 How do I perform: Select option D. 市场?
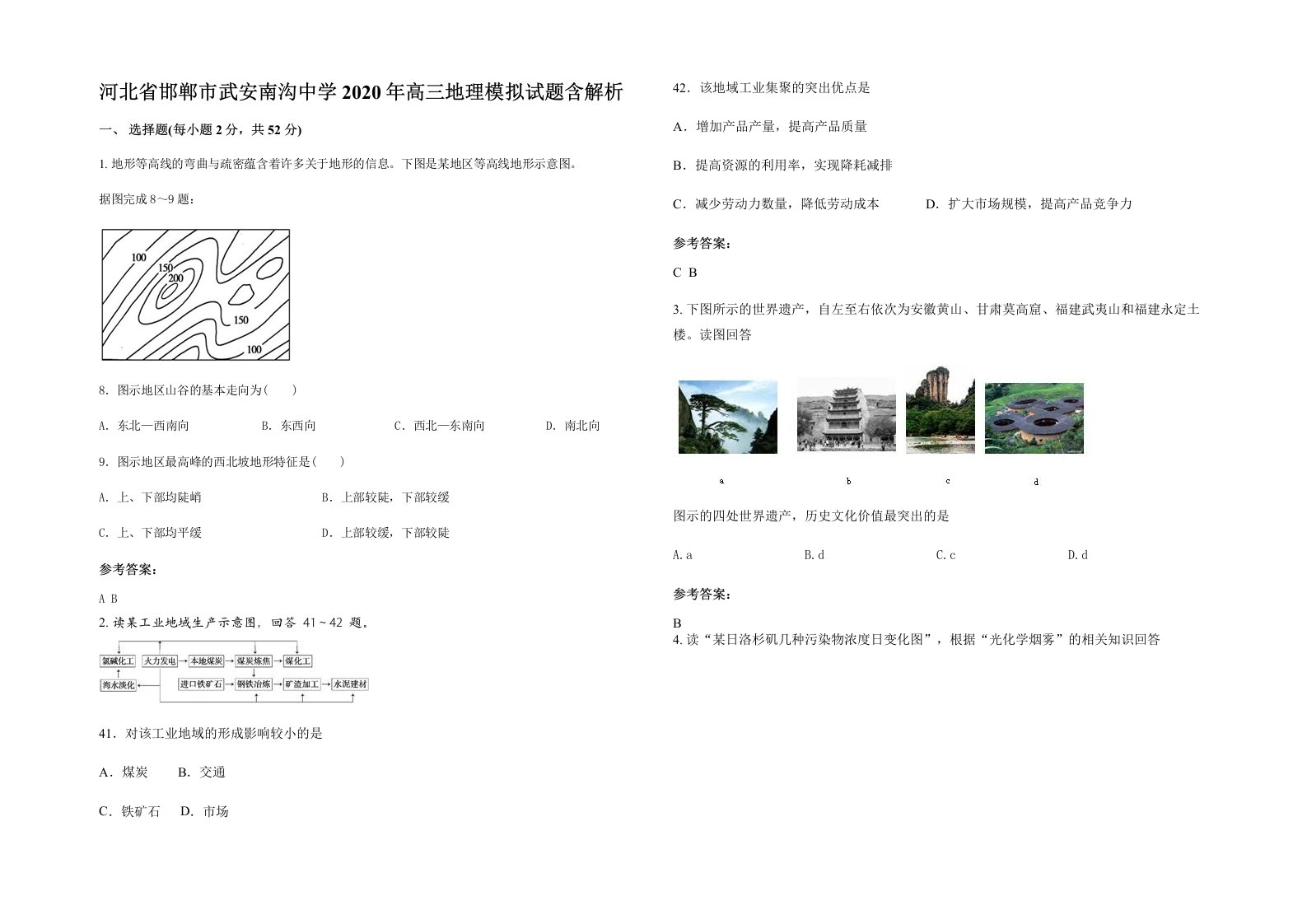pyautogui.click(x=204, y=812)
